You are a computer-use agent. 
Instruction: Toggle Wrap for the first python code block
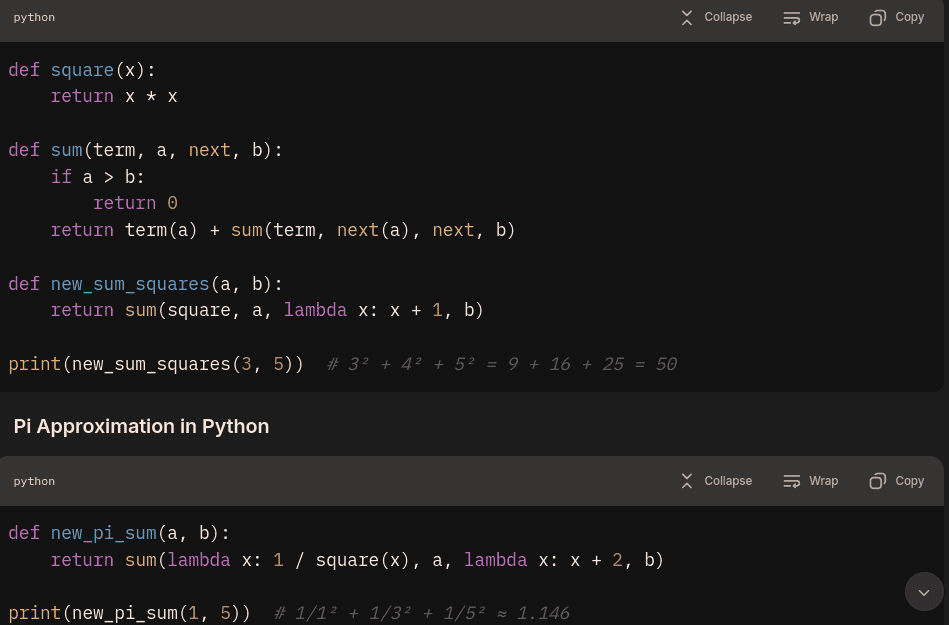pos(810,18)
